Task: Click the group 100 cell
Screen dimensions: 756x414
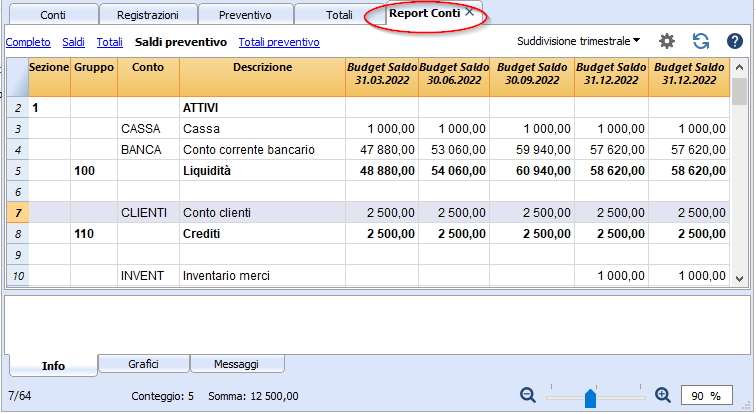Action: (x=94, y=171)
